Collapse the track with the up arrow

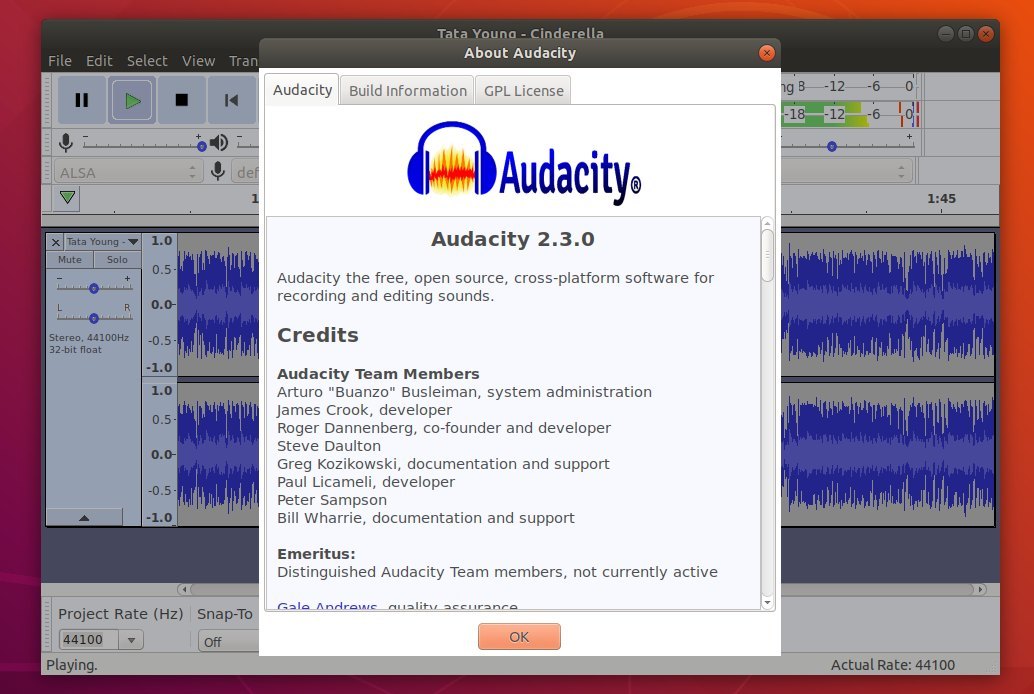[84, 518]
